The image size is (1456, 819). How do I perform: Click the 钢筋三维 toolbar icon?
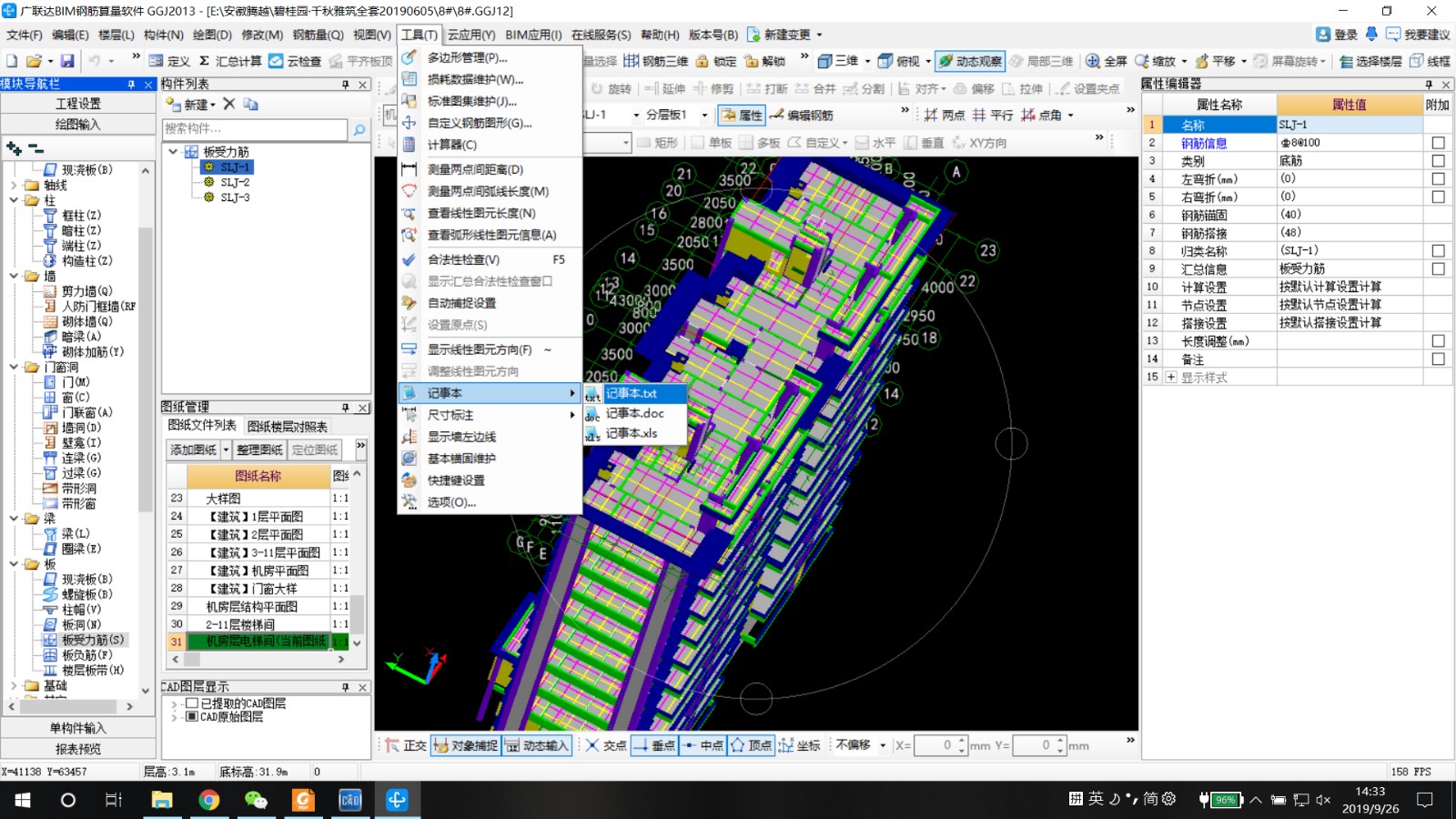click(632, 61)
